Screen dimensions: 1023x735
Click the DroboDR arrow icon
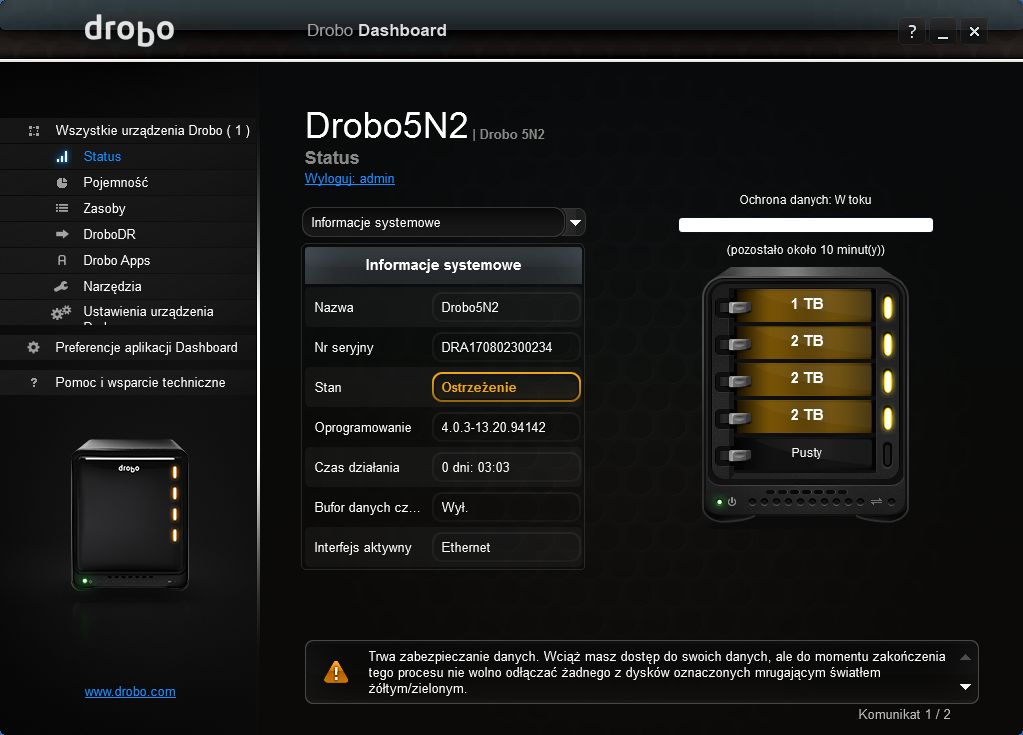[x=62, y=234]
